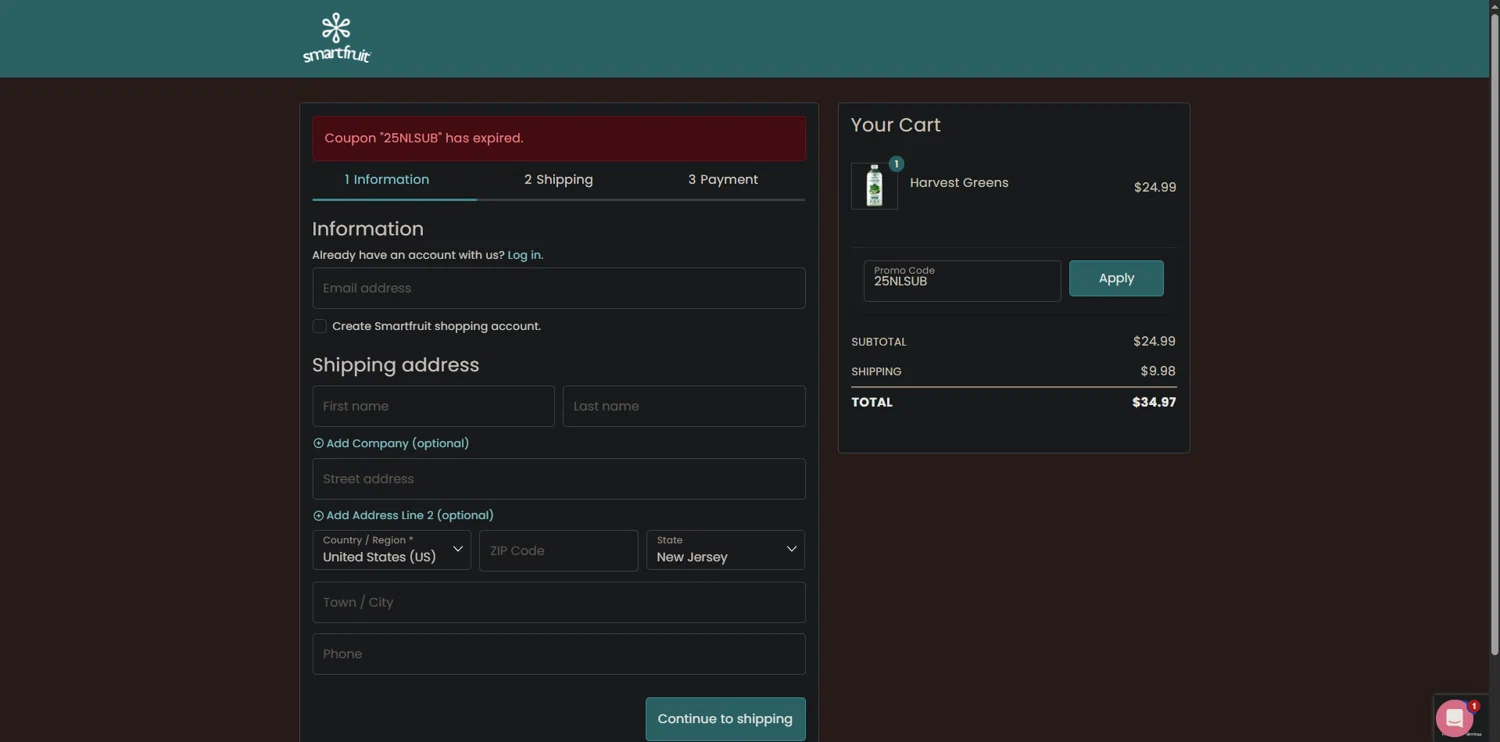Click the ZIP Code field

(x=558, y=551)
